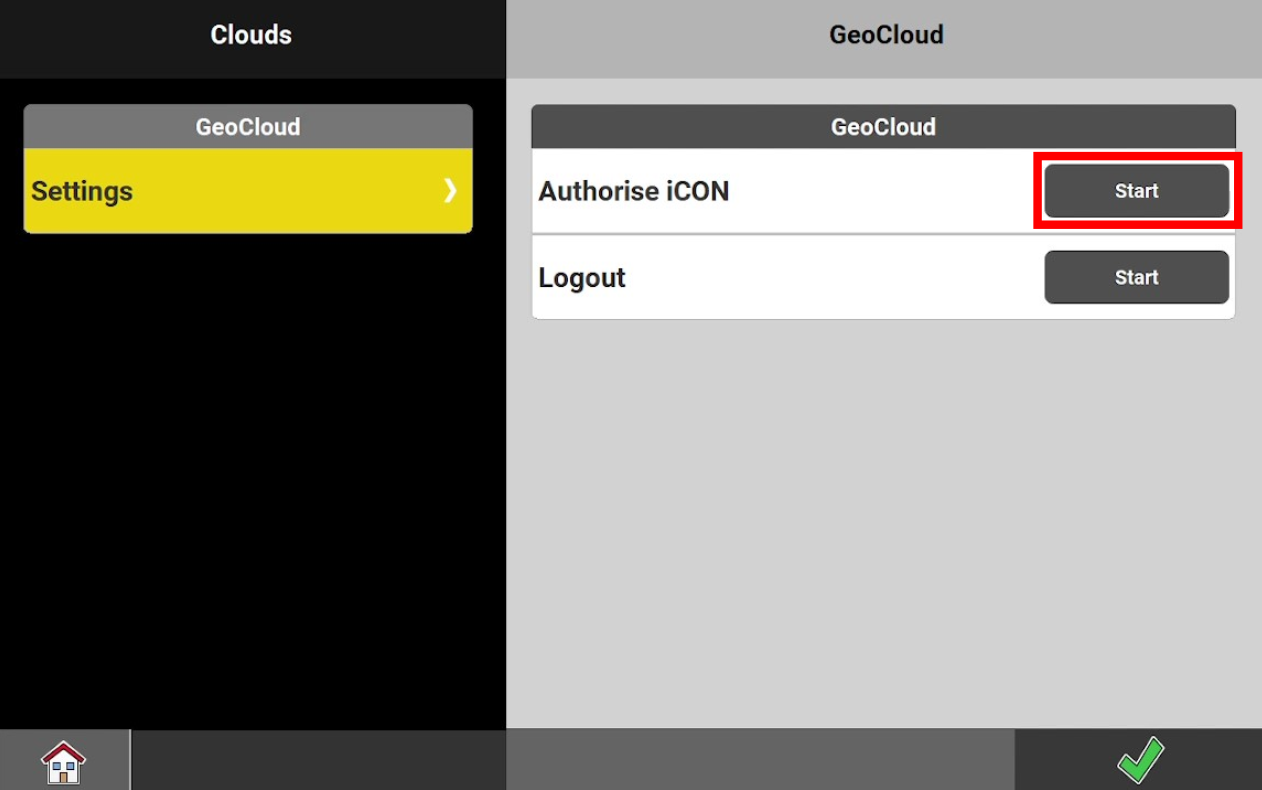1262x790 pixels.
Task: Click the home icon in bottom bar
Action: pyautogui.click(x=64, y=761)
